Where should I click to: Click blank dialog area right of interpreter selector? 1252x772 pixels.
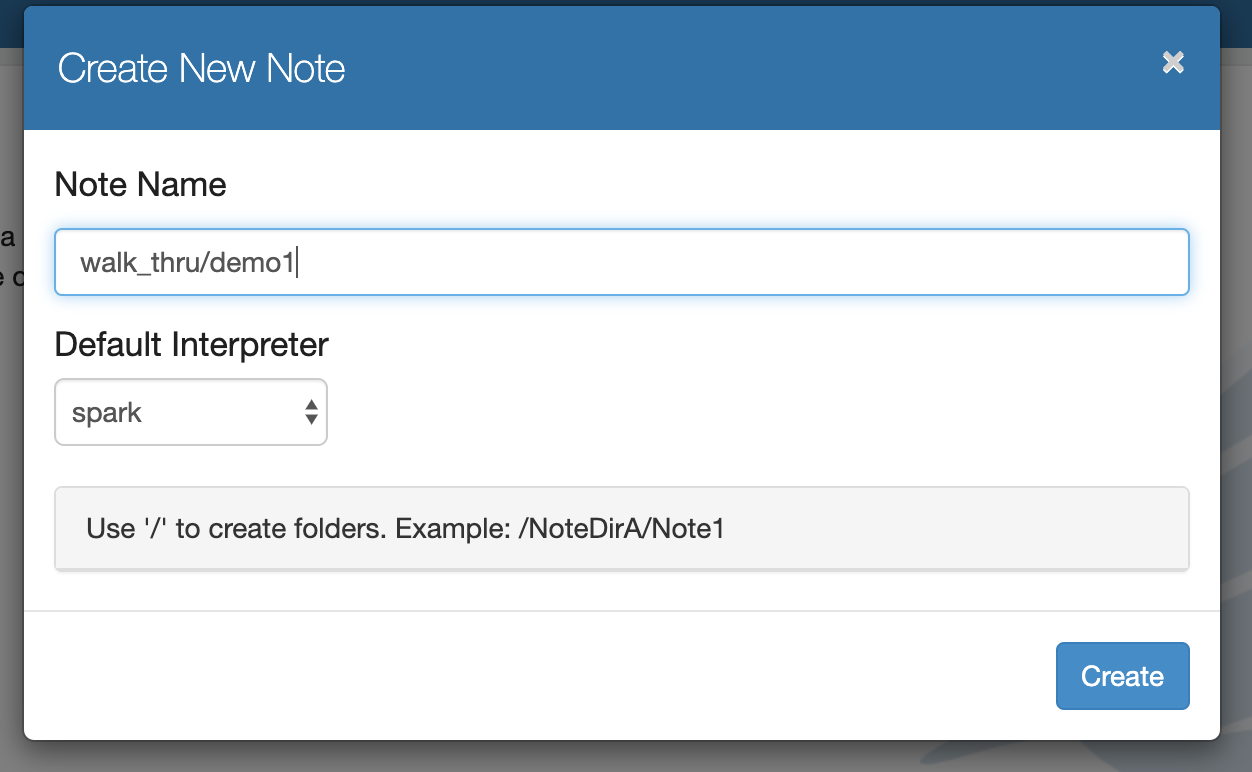coord(750,412)
